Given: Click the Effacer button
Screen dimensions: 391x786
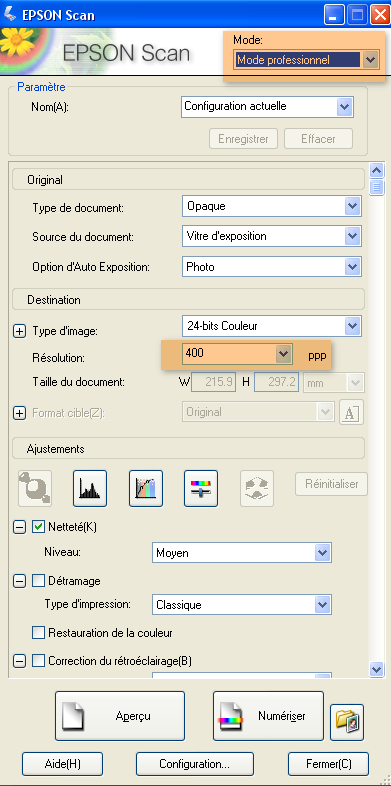Looking at the screenshot, I should [318, 138].
